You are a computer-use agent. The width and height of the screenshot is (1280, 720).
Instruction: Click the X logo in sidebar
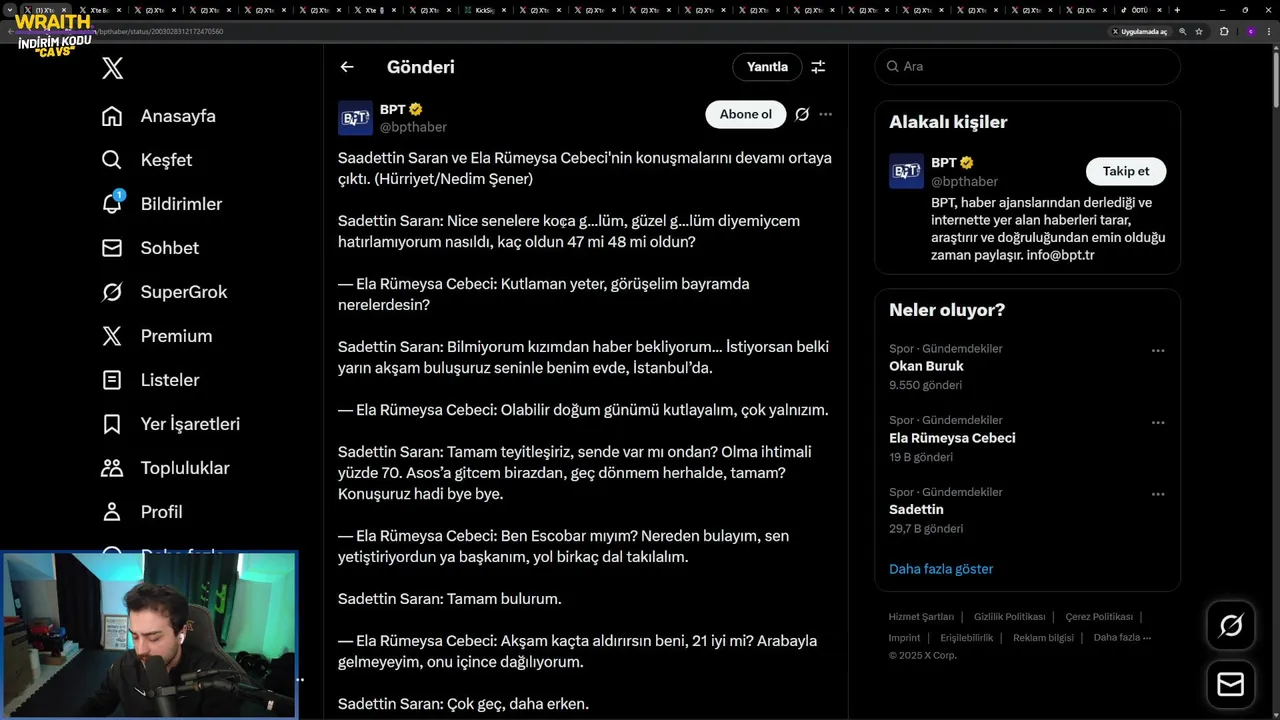tap(112, 68)
